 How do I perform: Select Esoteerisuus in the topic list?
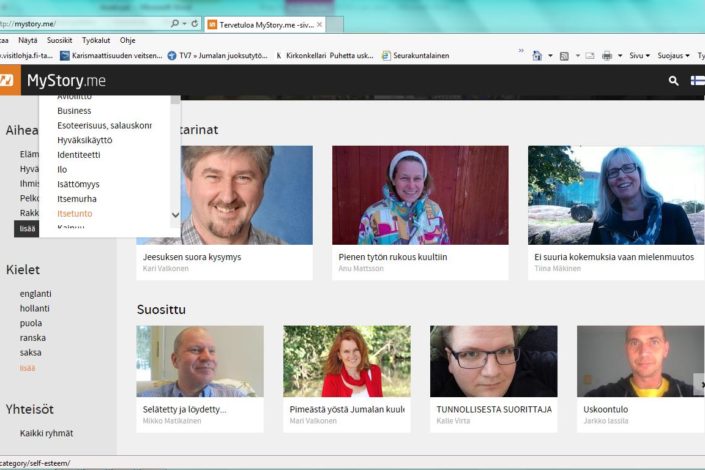pos(104,125)
